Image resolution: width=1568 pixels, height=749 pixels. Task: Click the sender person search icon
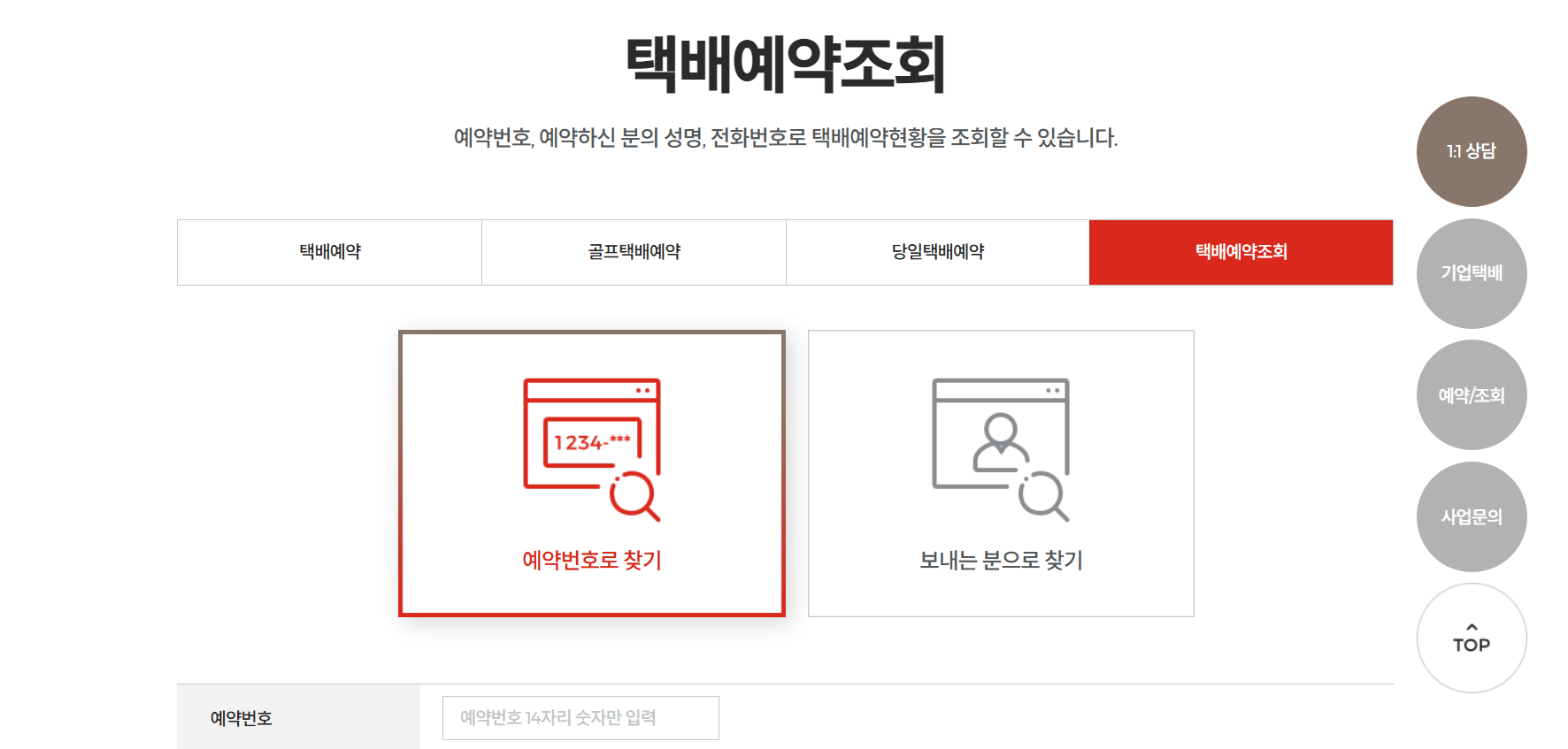(1001, 449)
